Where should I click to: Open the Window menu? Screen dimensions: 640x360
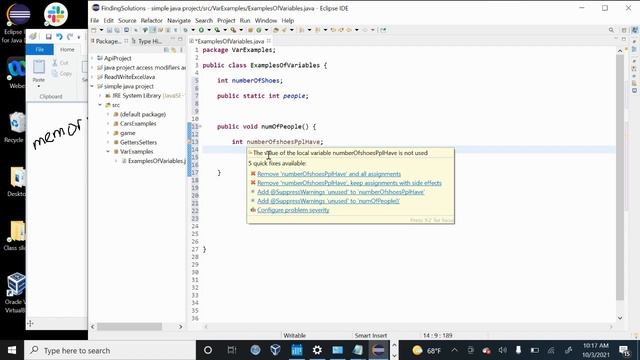click(266, 20)
